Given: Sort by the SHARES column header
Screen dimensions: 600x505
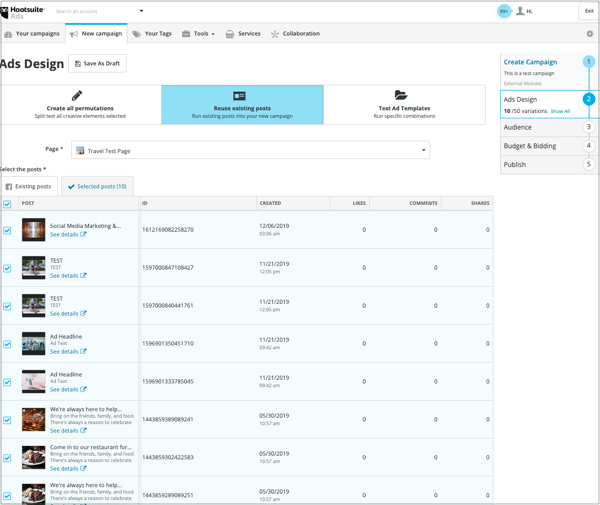Looking at the screenshot, I should 480,203.
